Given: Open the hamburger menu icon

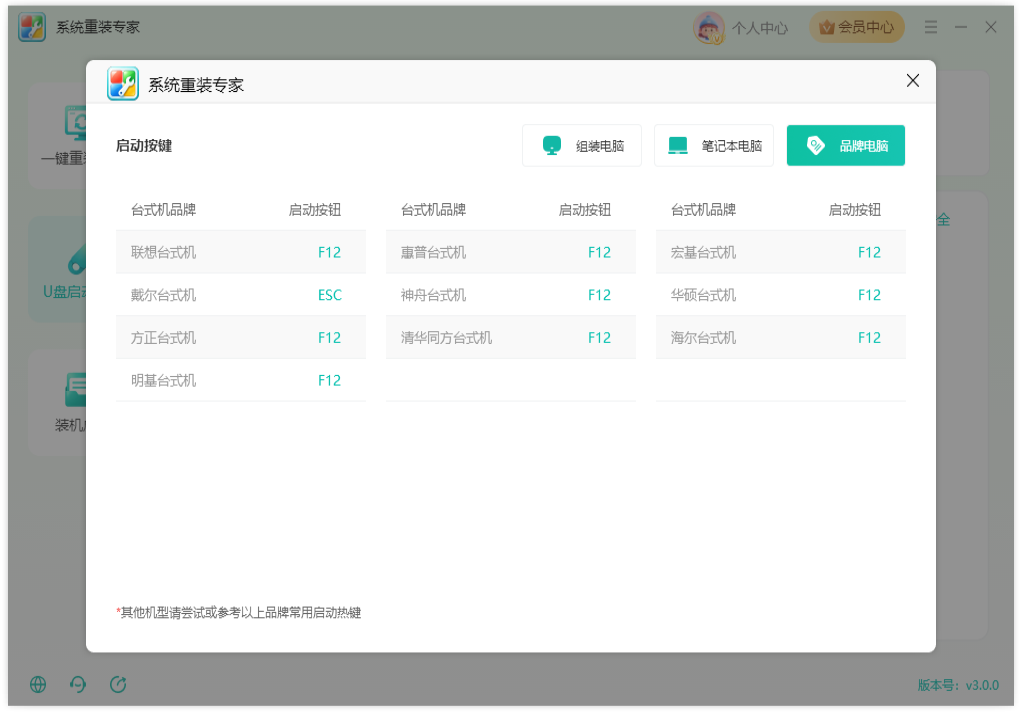Looking at the screenshot, I should 931,27.
